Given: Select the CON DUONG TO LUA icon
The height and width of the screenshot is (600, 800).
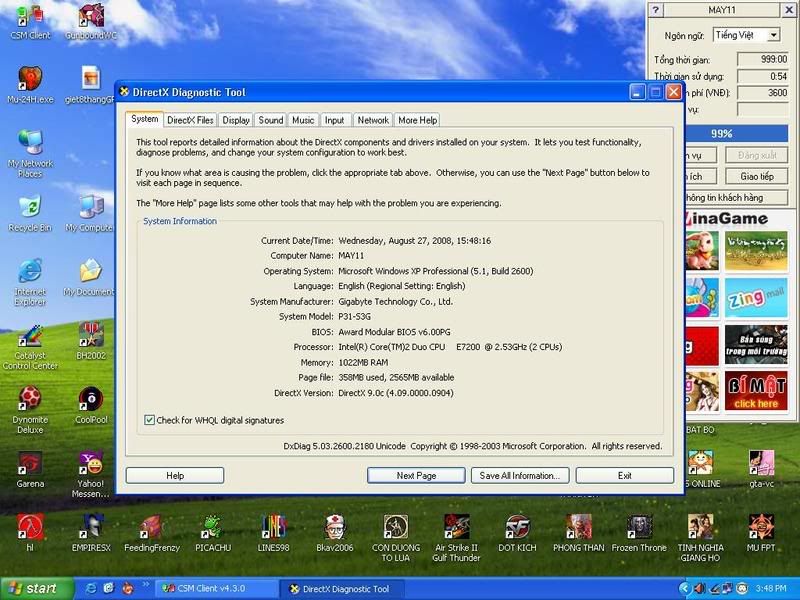Looking at the screenshot, I should coord(395,538).
